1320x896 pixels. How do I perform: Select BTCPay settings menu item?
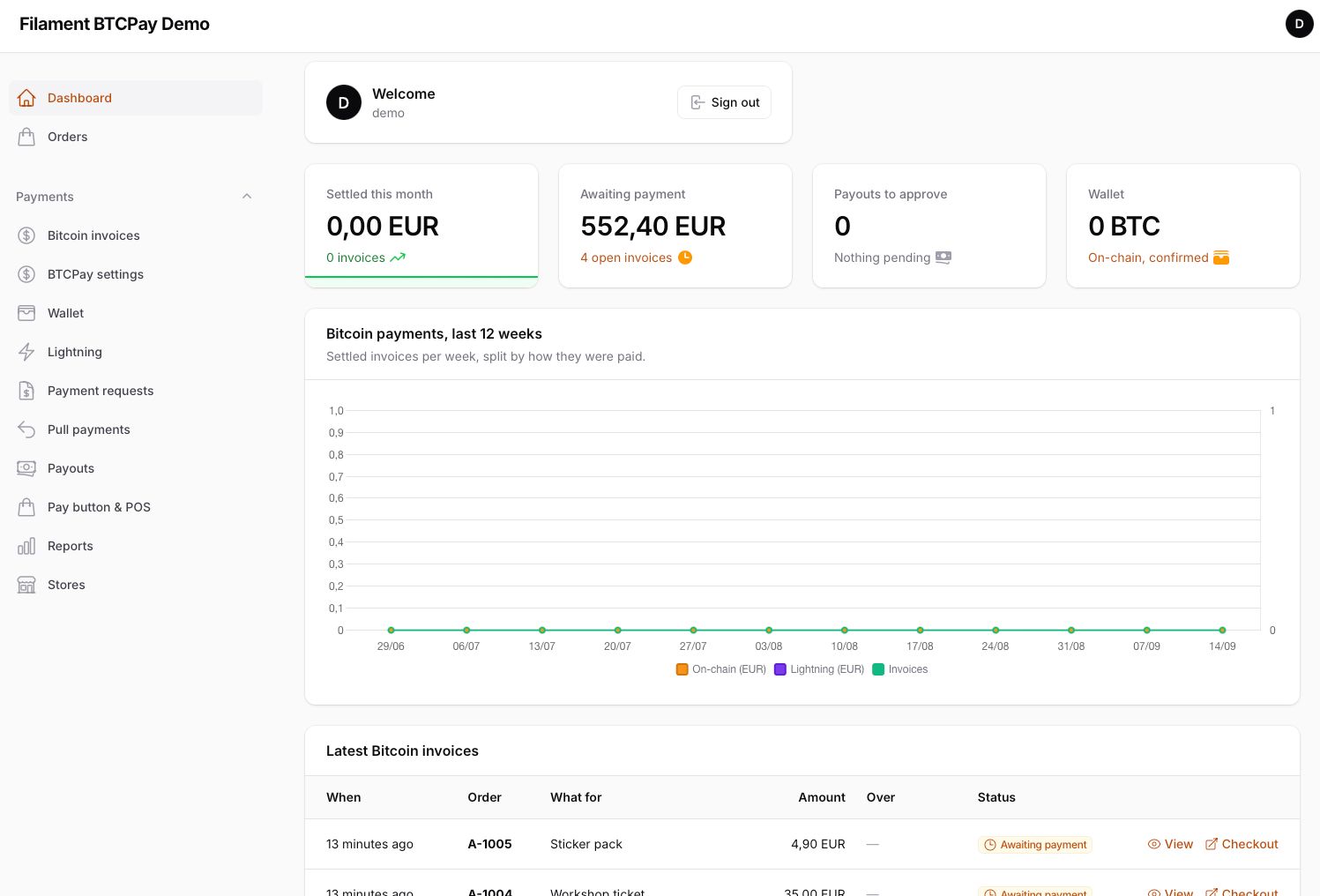click(x=136, y=274)
